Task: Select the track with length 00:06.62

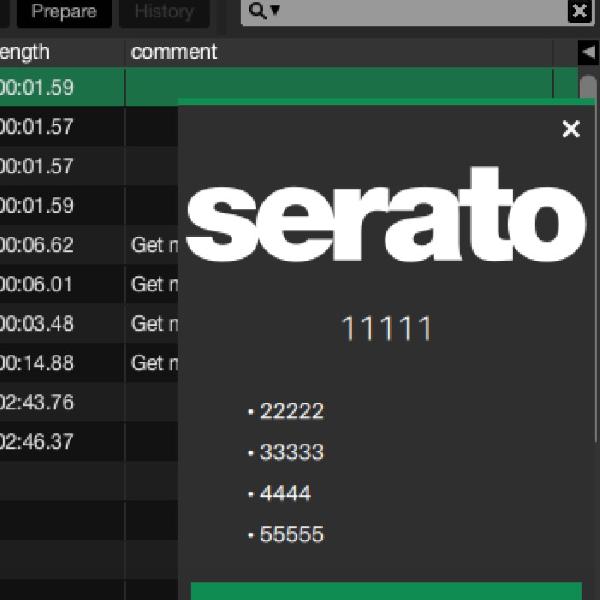Action: click(x=89, y=245)
